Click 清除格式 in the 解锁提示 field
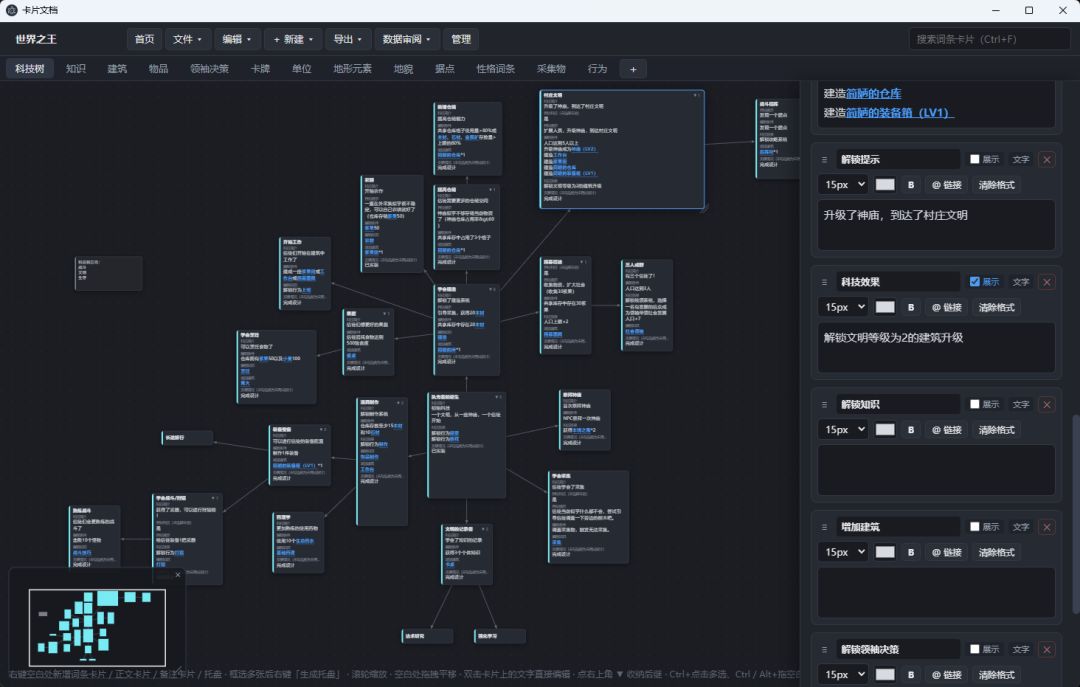This screenshot has height=687, width=1080. pyautogui.click(x=997, y=185)
